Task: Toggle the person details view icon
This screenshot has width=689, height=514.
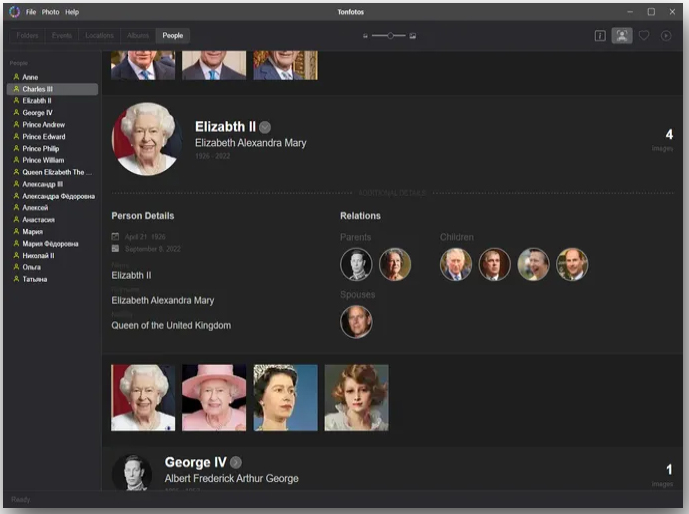Action: pos(622,36)
